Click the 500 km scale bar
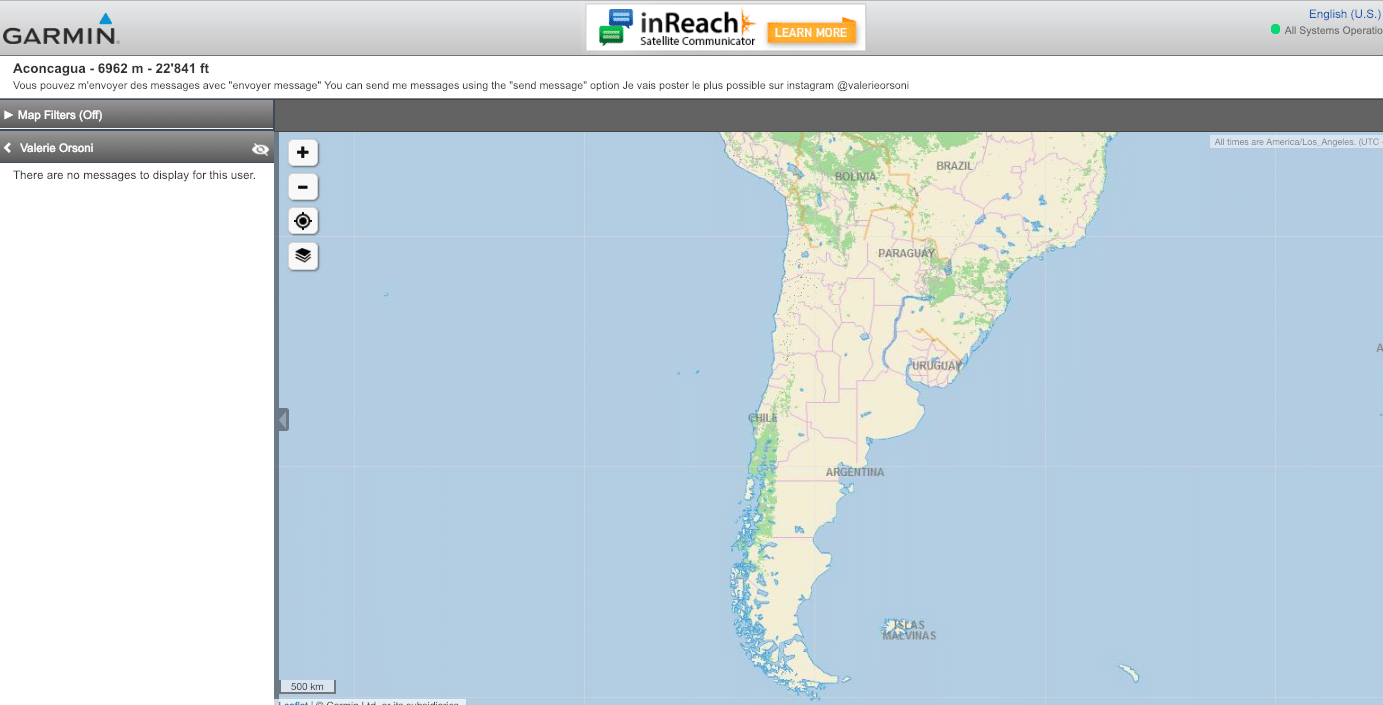This screenshot has width=1383, height=705. pos(307,686)
